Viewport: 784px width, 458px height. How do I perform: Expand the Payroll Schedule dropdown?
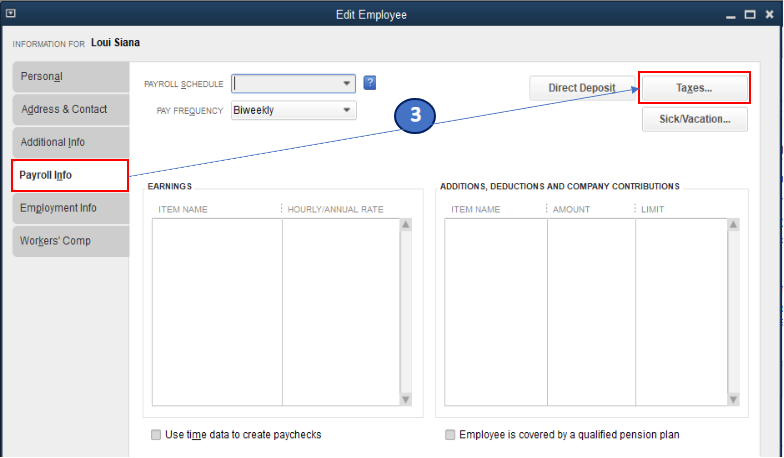[347, 84]
